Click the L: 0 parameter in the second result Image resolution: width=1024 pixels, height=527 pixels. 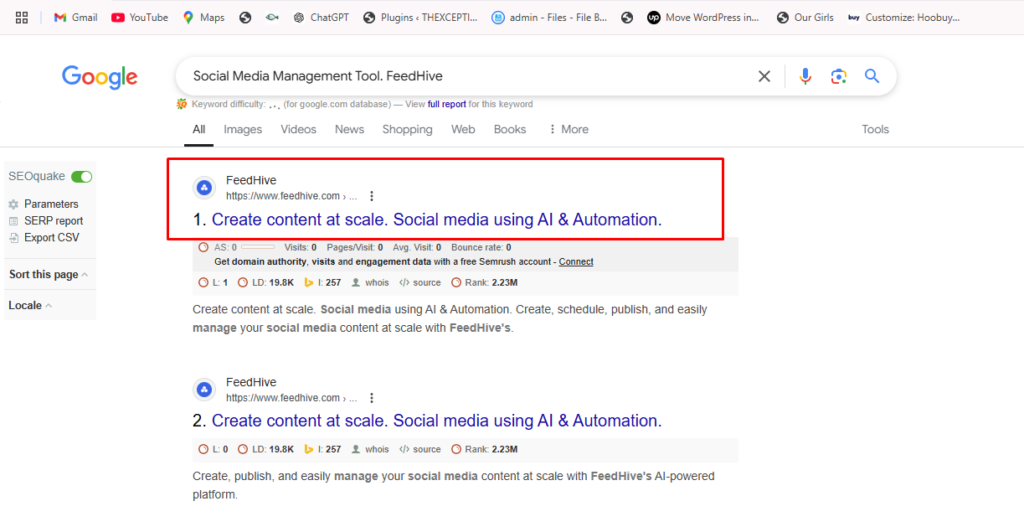point(214,449)
